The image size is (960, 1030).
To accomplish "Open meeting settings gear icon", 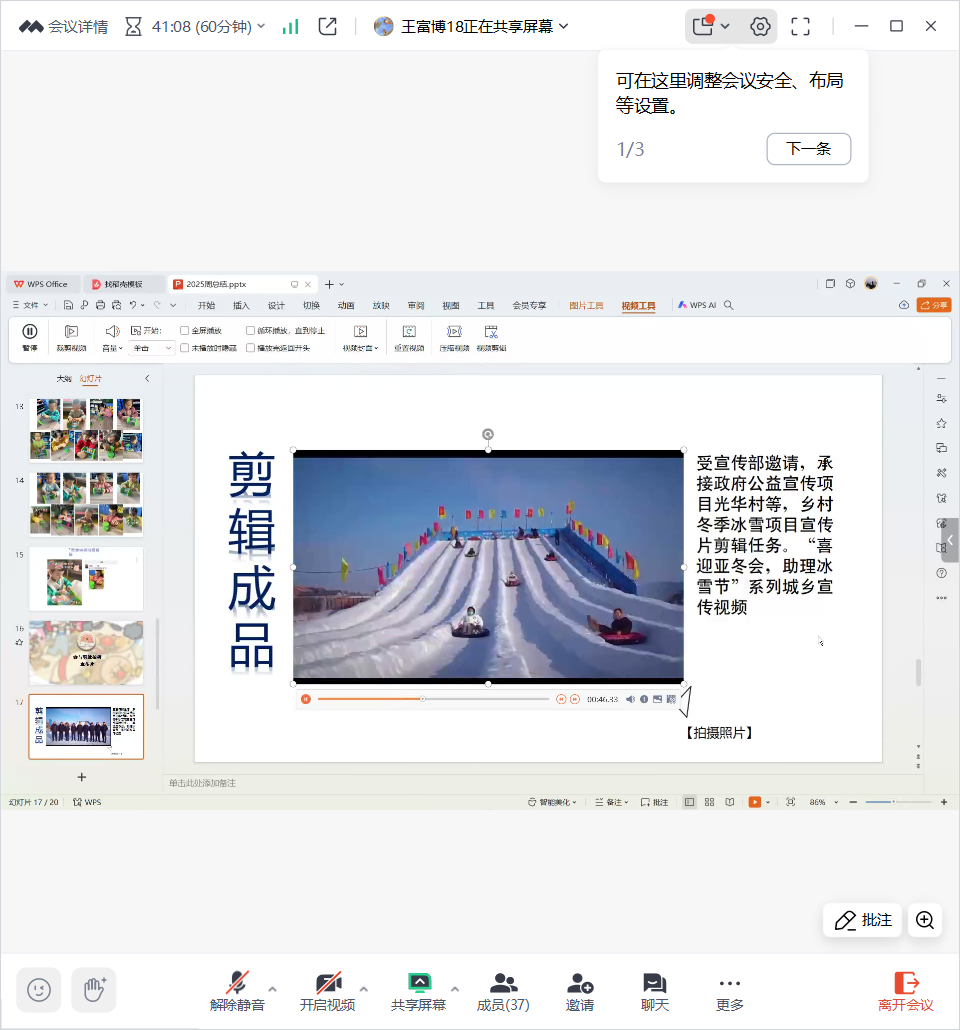I will 760,27.
